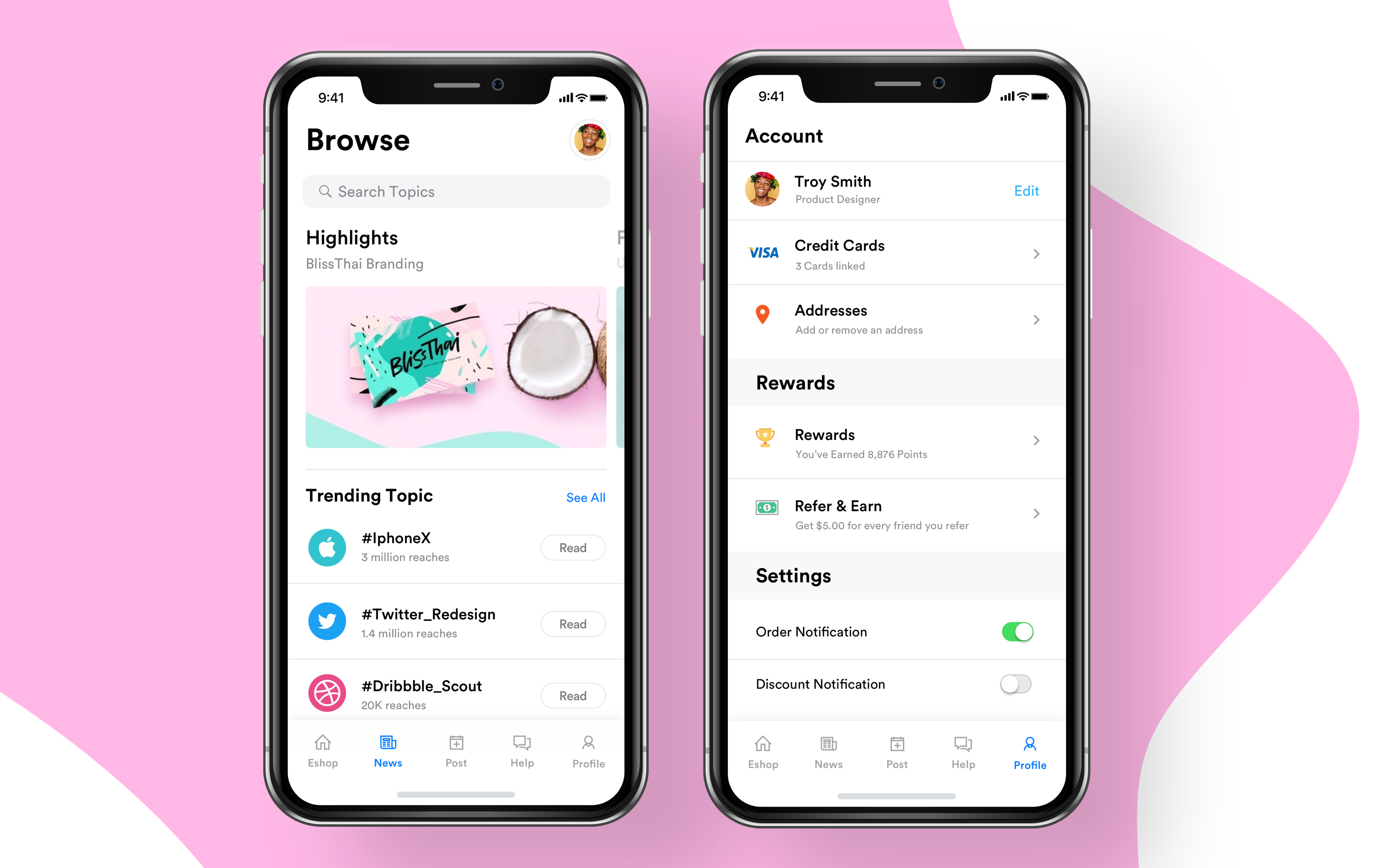Tap Read button for #IphoneX topic

[x=572, y=546]
